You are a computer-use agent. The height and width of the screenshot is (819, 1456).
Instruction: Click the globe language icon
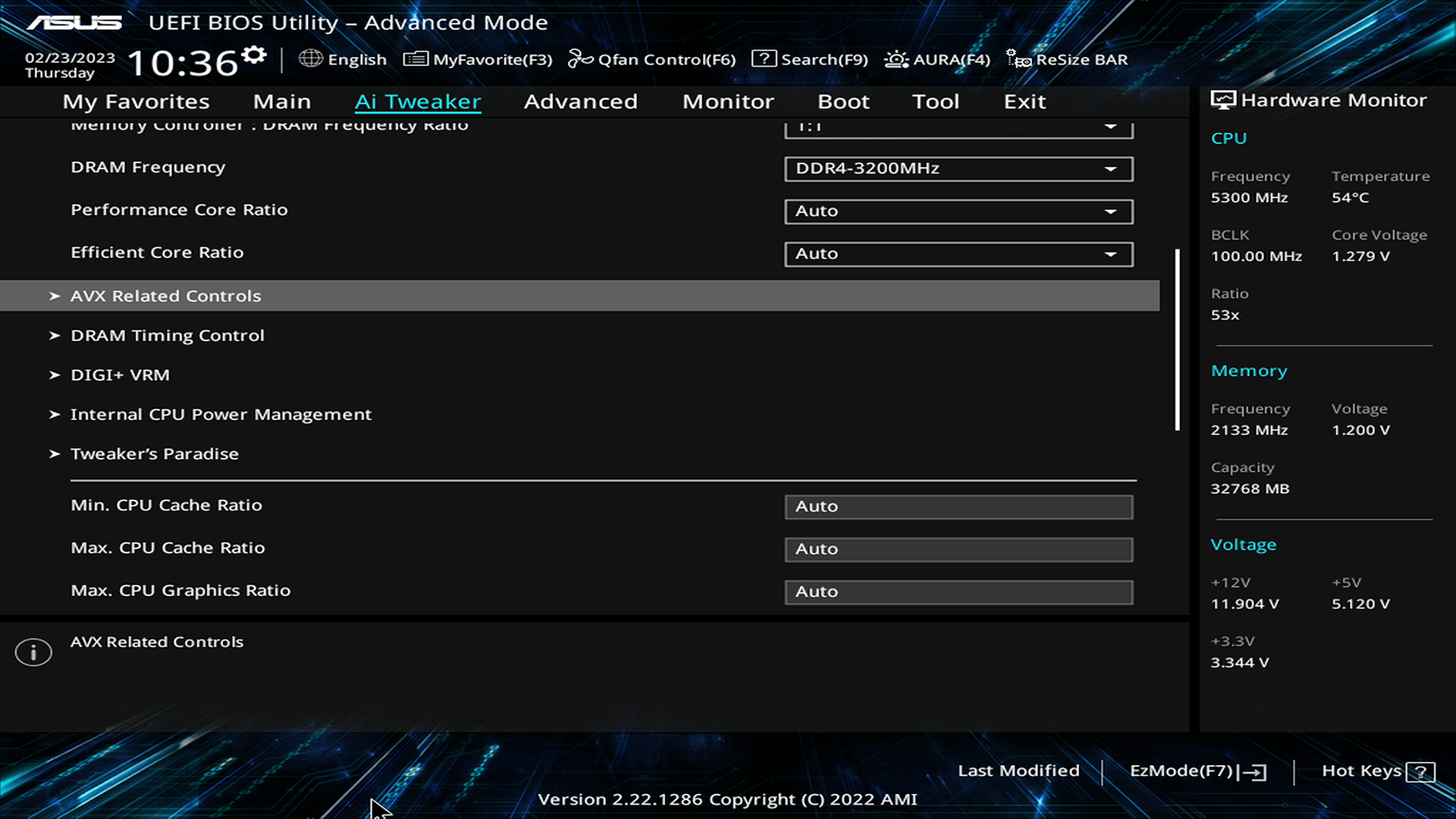(310, 58)
